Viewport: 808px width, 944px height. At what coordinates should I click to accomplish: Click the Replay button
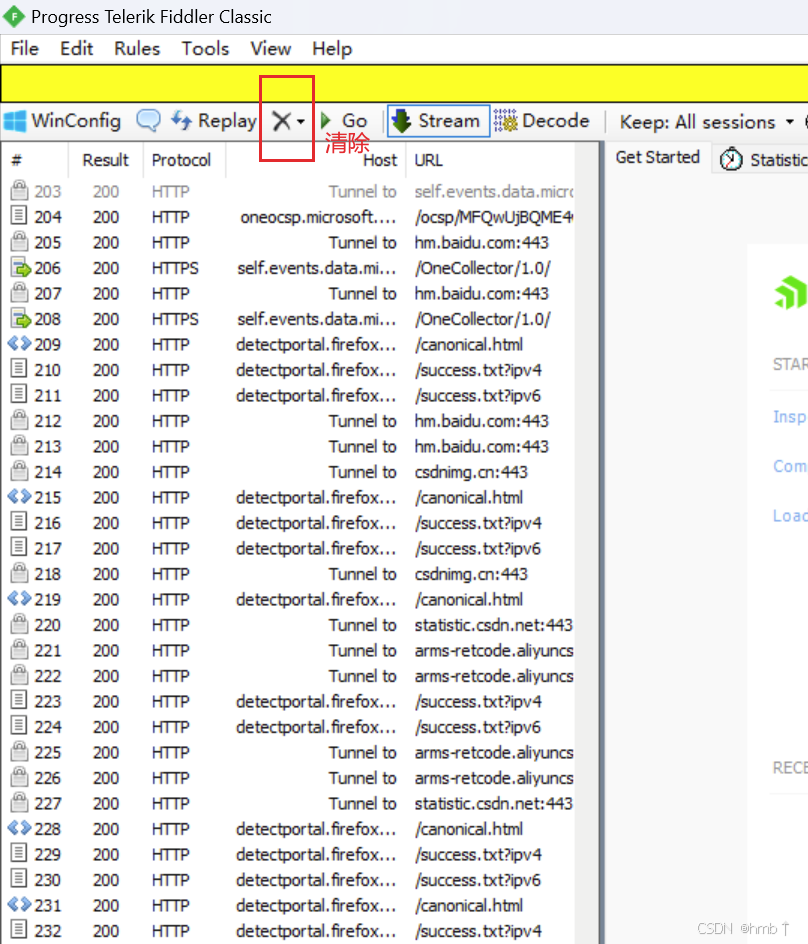tap(214, 121)
